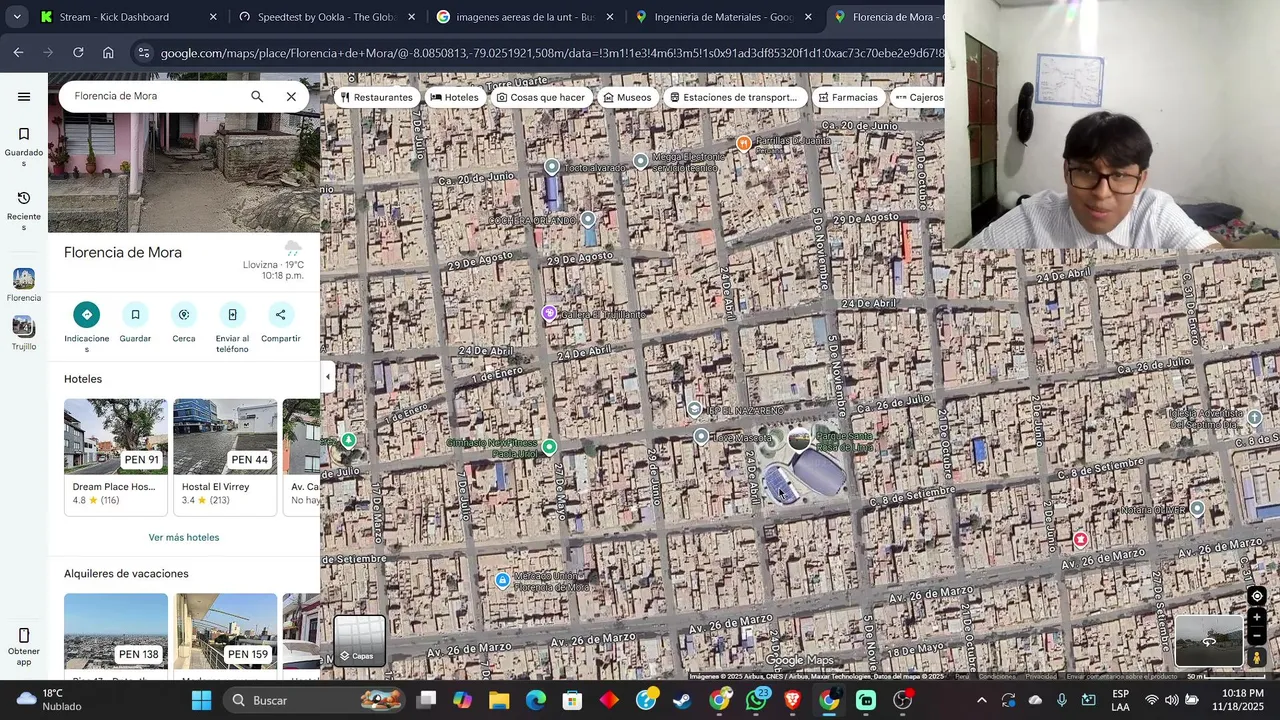Click the Notaría Oliver map pin

click(x=1197, y=509)
